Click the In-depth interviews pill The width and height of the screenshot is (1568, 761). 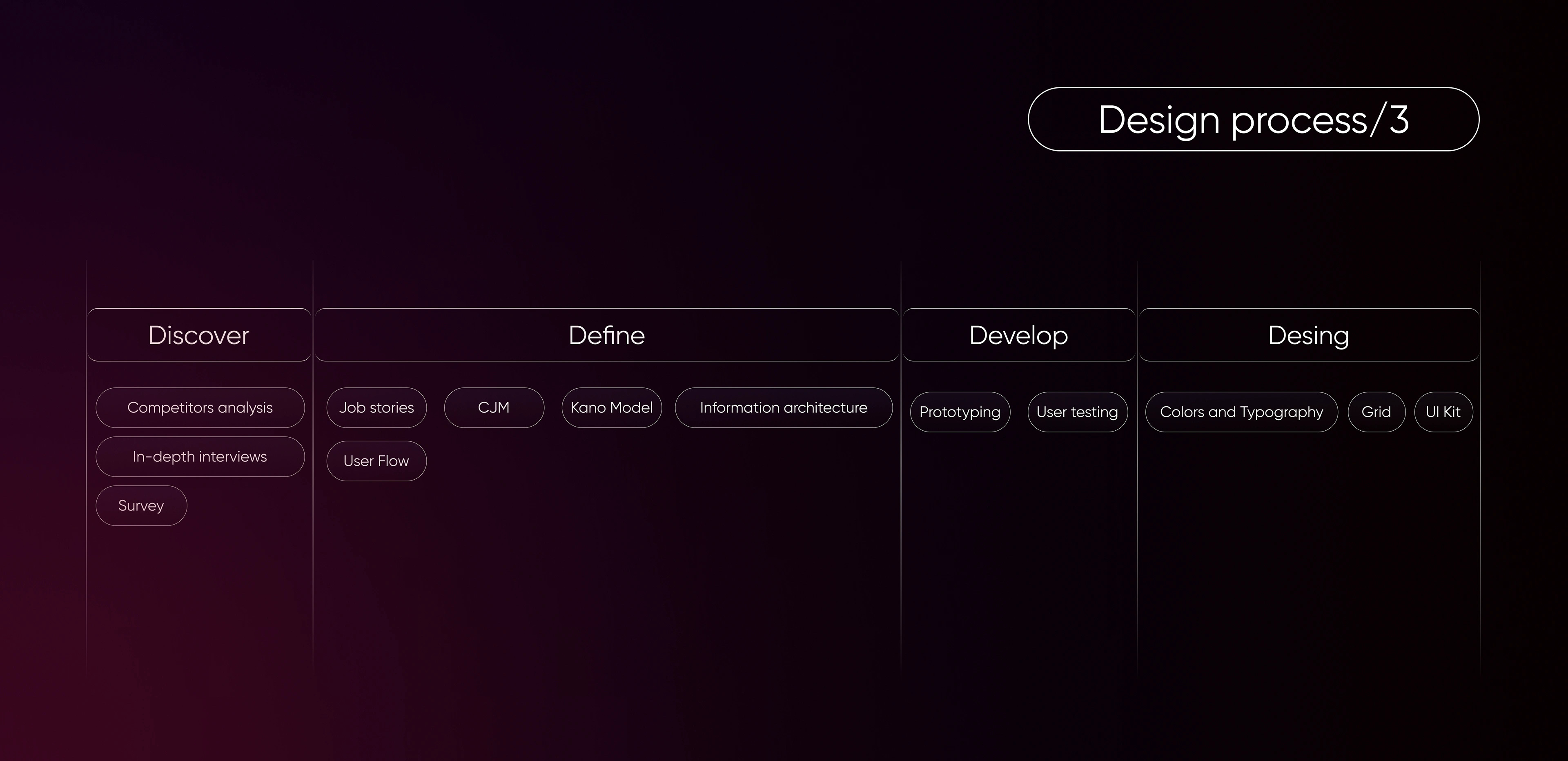[x=200, y=456]
